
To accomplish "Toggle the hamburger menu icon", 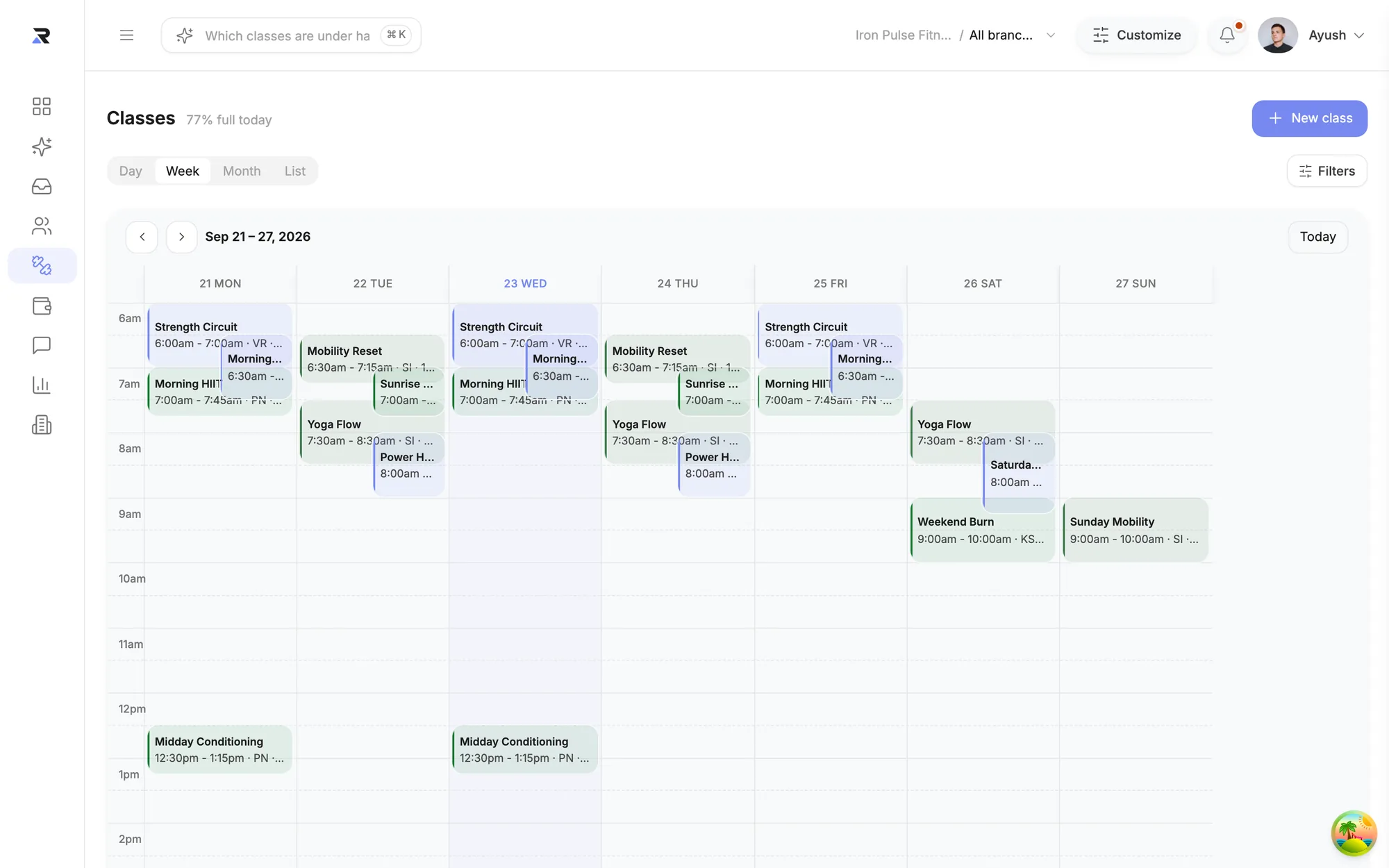I will coord(126,35).
